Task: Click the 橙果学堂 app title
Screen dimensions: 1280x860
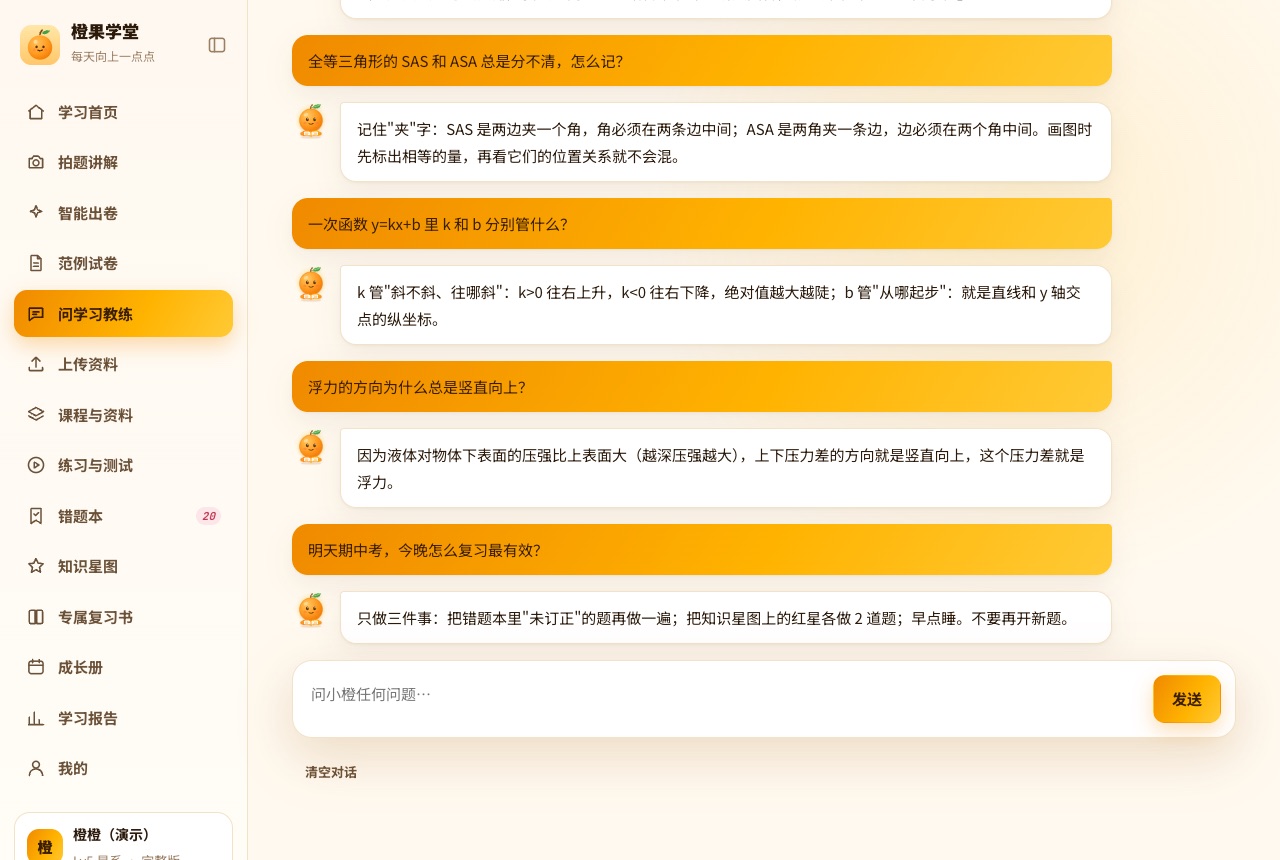Action: pos(105,32)
